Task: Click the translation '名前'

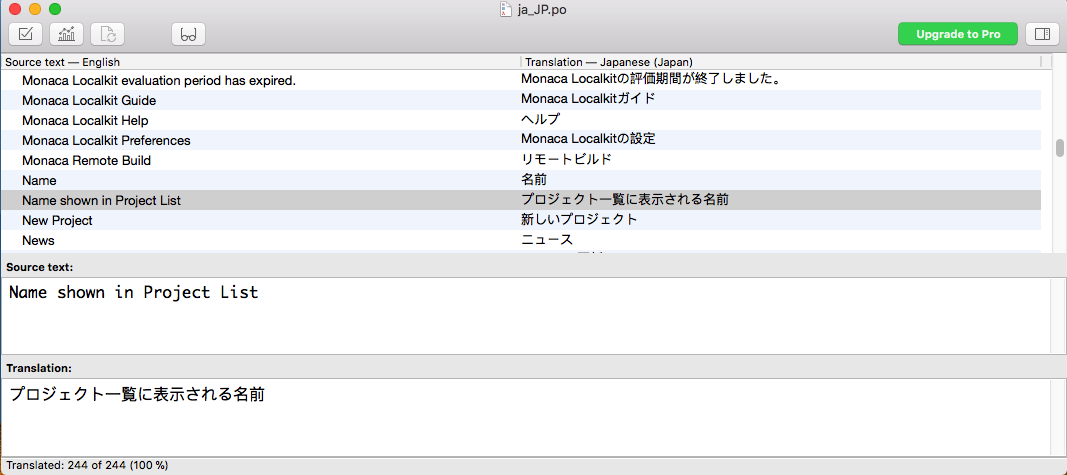Action: point(534,180)
